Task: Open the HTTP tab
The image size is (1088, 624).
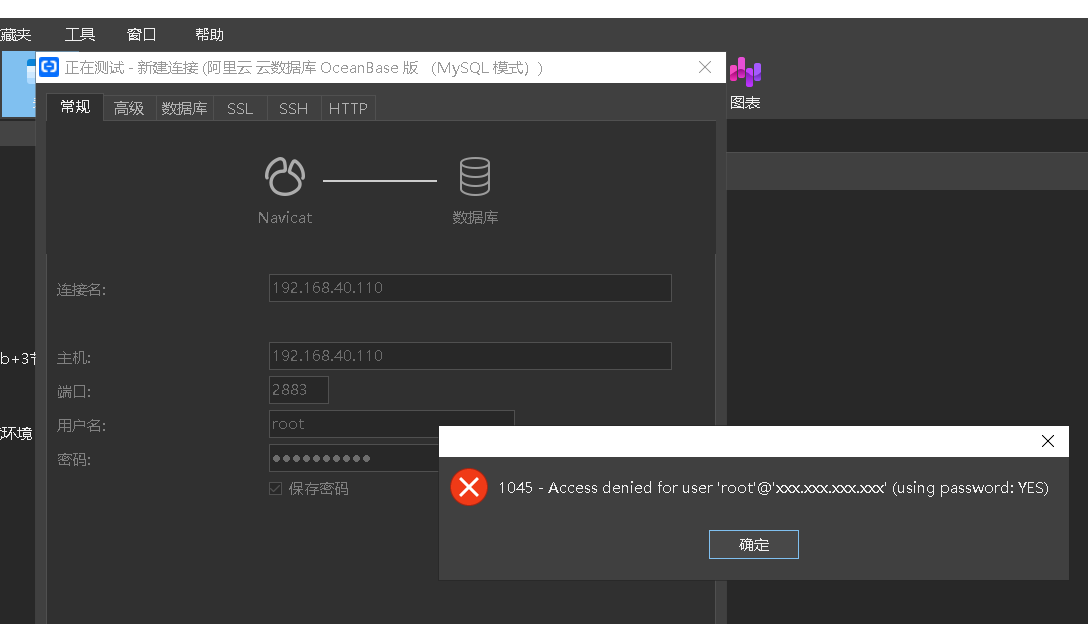Action: 348,109
